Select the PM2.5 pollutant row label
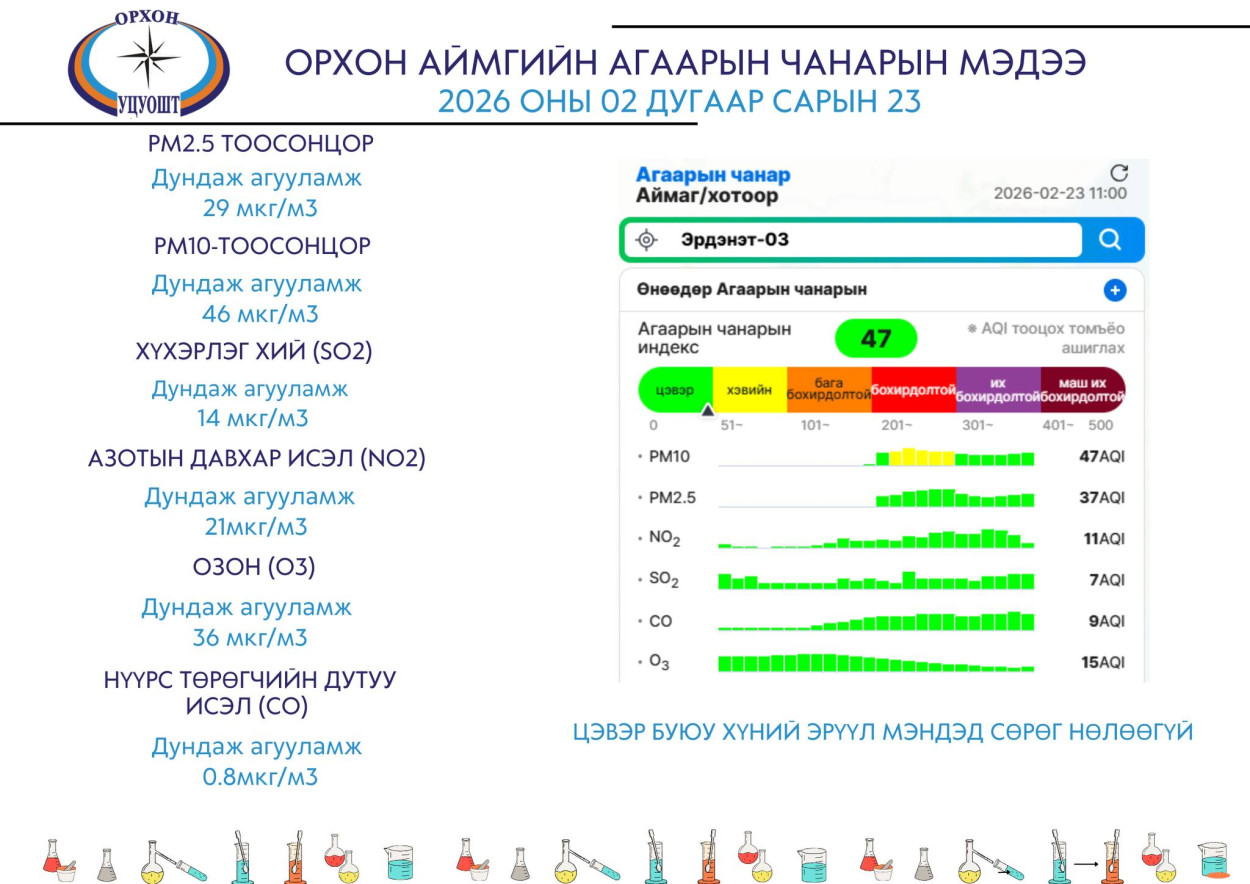 671,497
